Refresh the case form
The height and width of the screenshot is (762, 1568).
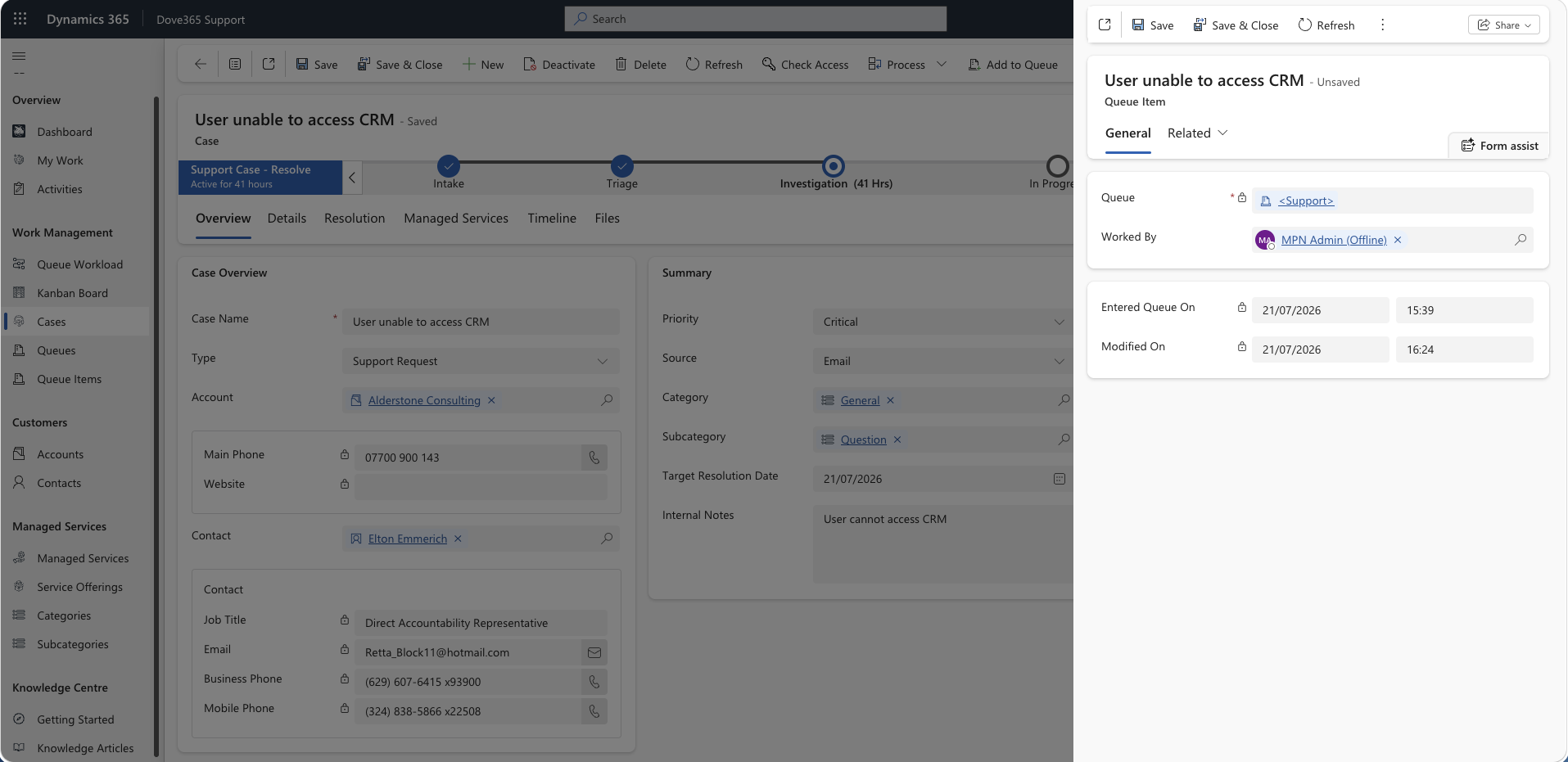pos(714,65)
